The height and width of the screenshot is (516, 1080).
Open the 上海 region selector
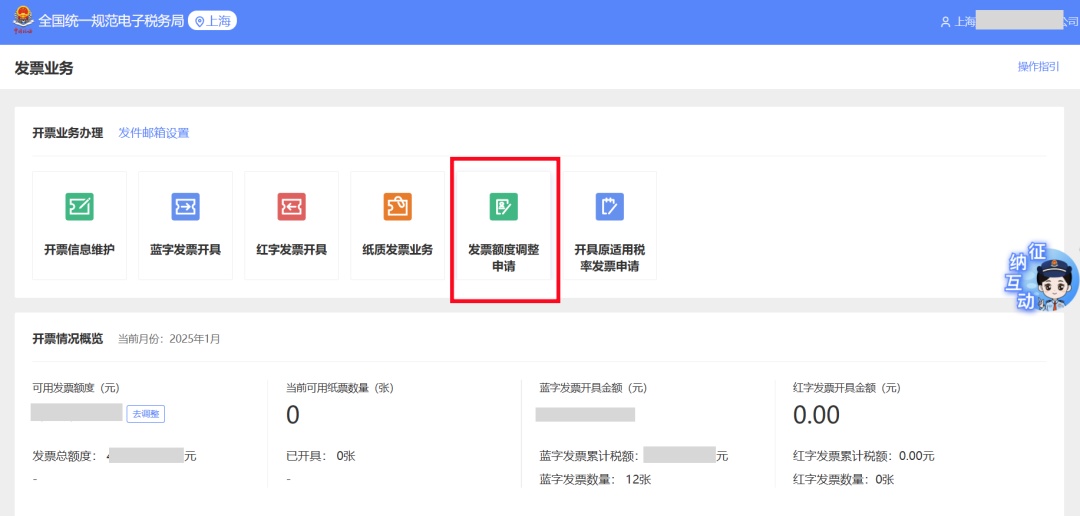(212, 21)
